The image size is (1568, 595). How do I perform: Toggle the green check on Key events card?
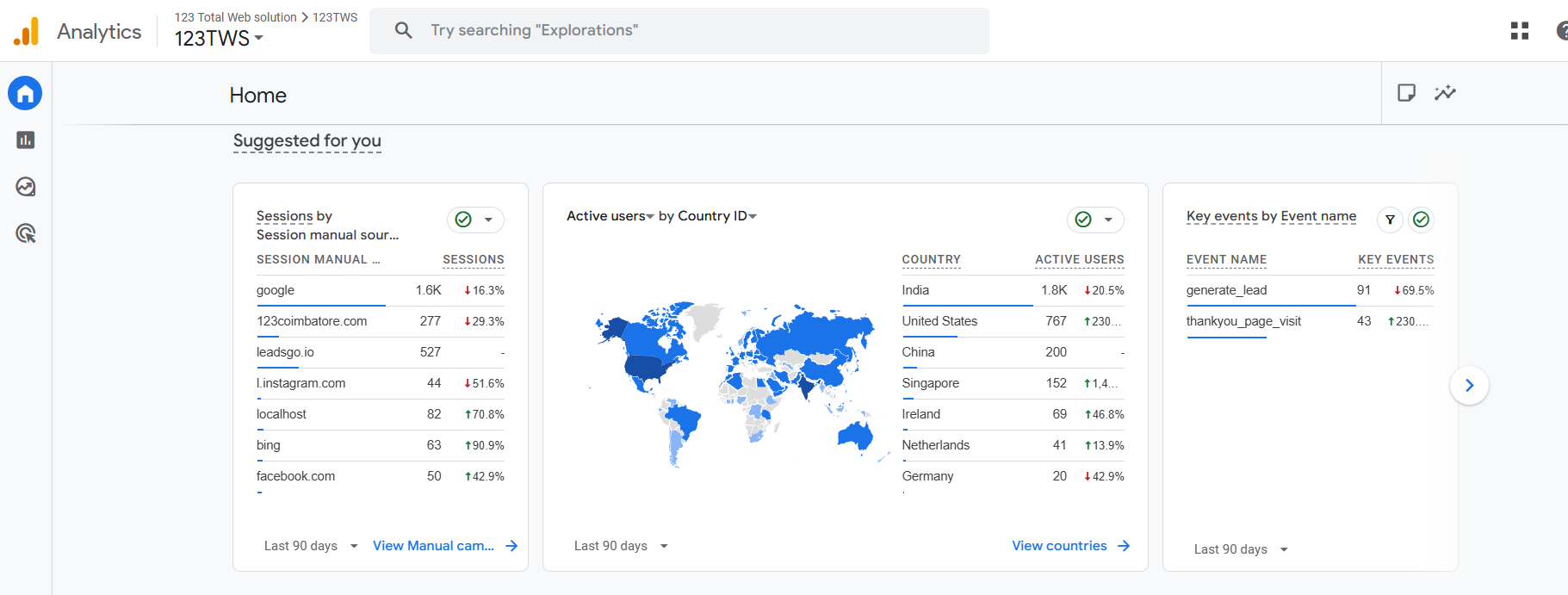[x=1422, y=220]
